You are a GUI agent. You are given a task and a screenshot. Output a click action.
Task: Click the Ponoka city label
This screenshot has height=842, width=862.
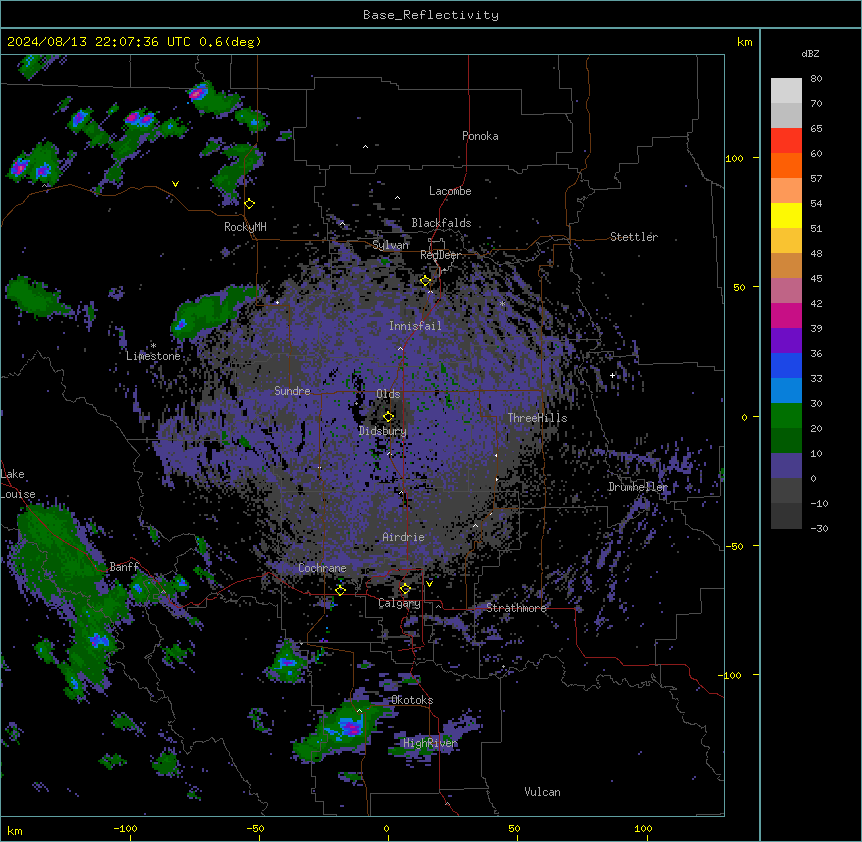click(480, 136)
